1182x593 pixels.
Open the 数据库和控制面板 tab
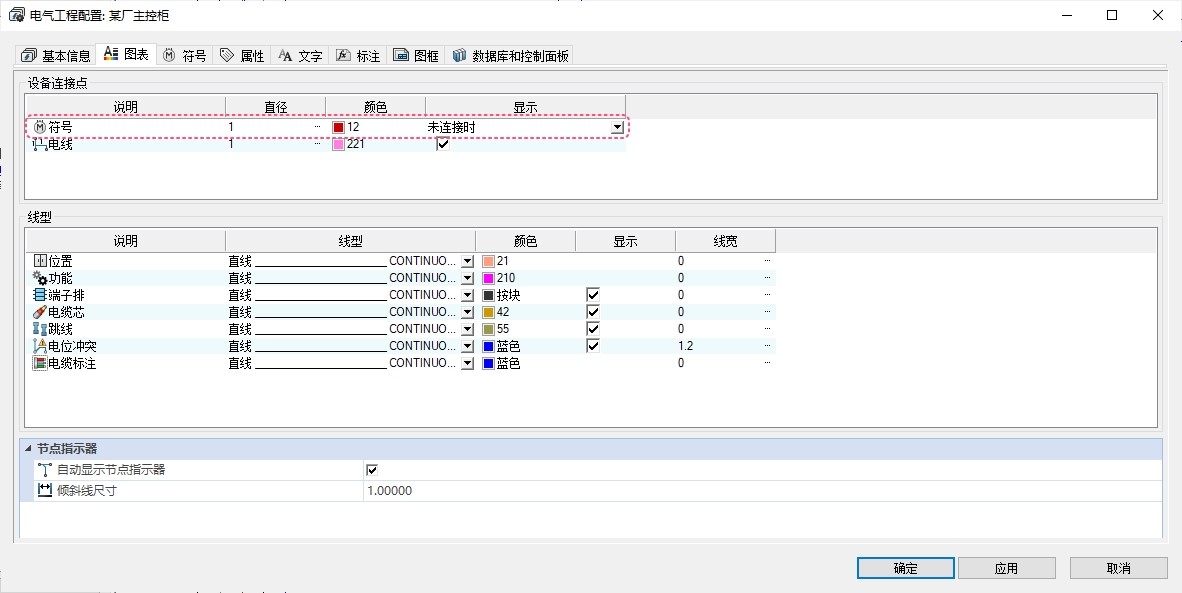pyautogui.click(x=511, y=56)
